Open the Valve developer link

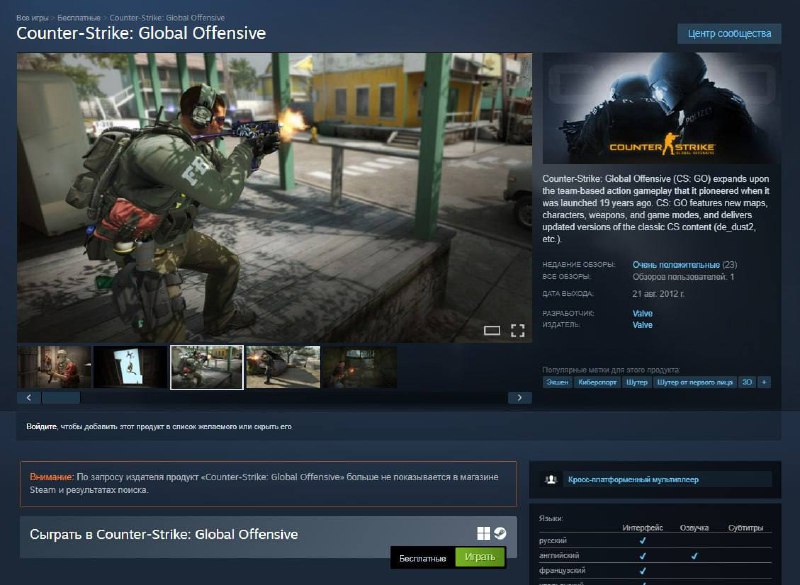pos(642,313)
